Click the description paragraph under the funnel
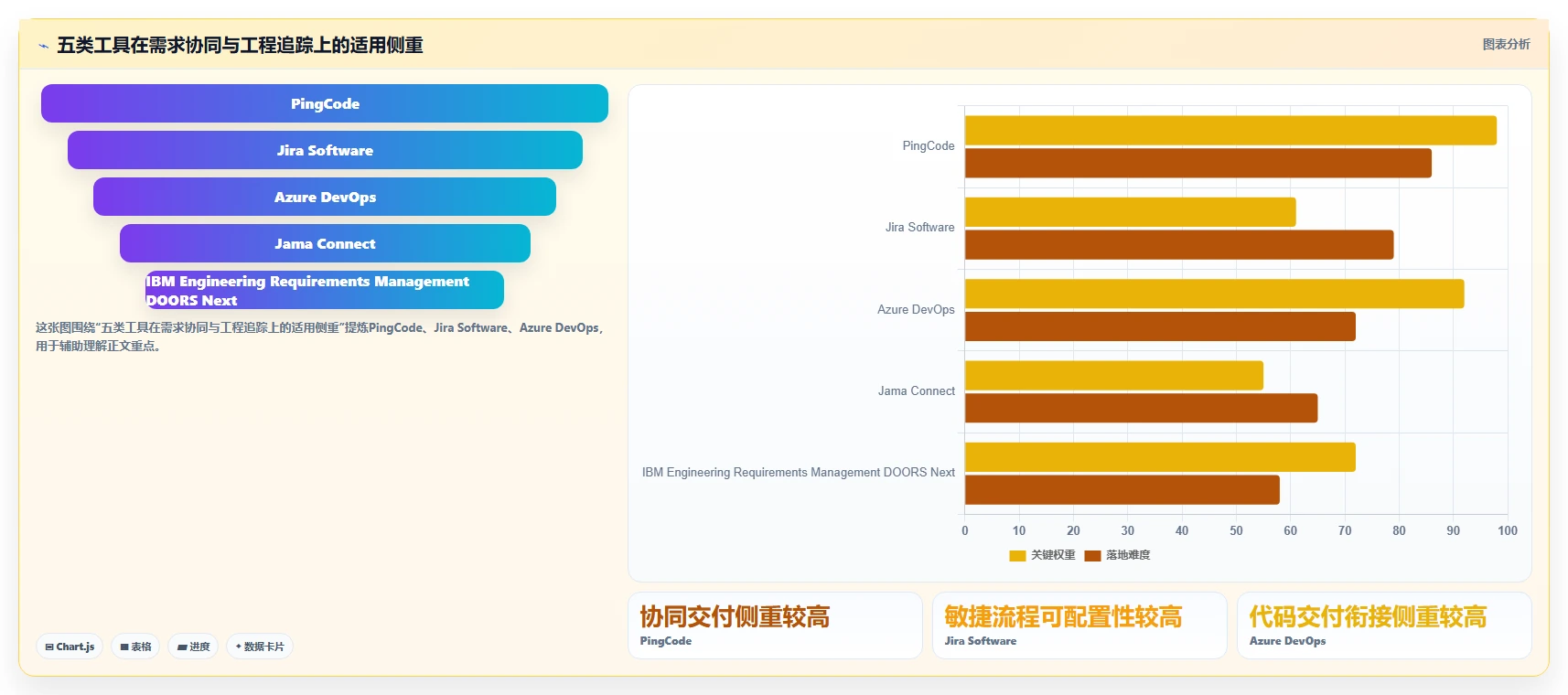The image size is (1568, 695). (x=320, y=337)
